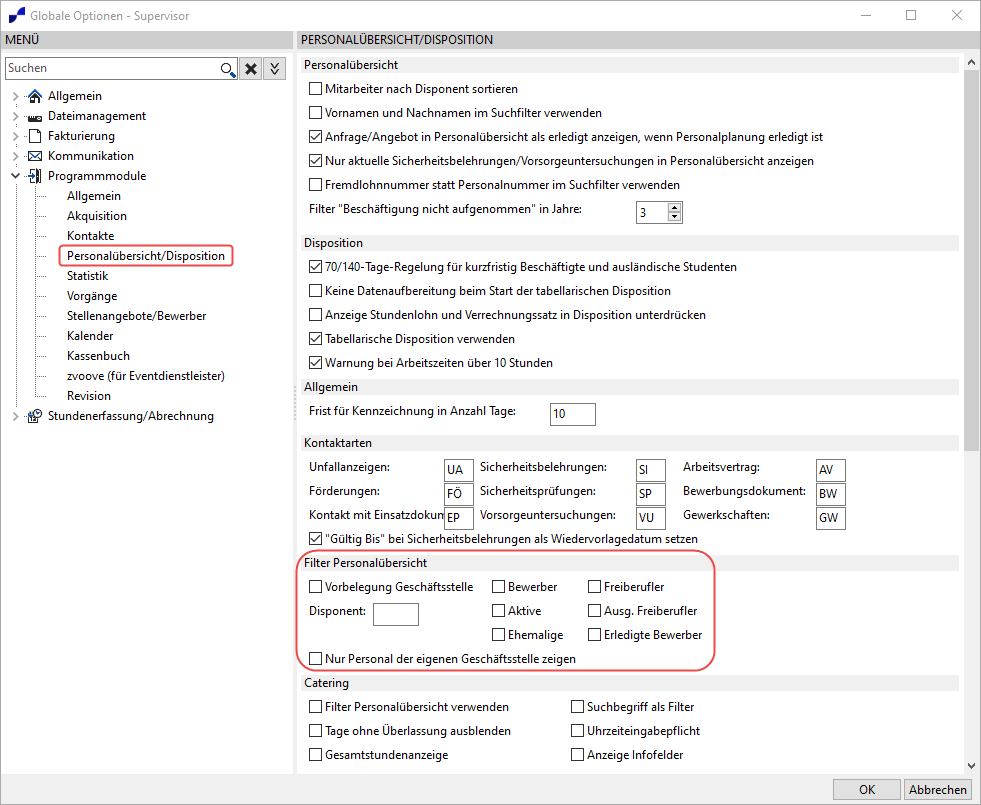Click the Frist für Kennzeichnung days field

coord(572,414)
